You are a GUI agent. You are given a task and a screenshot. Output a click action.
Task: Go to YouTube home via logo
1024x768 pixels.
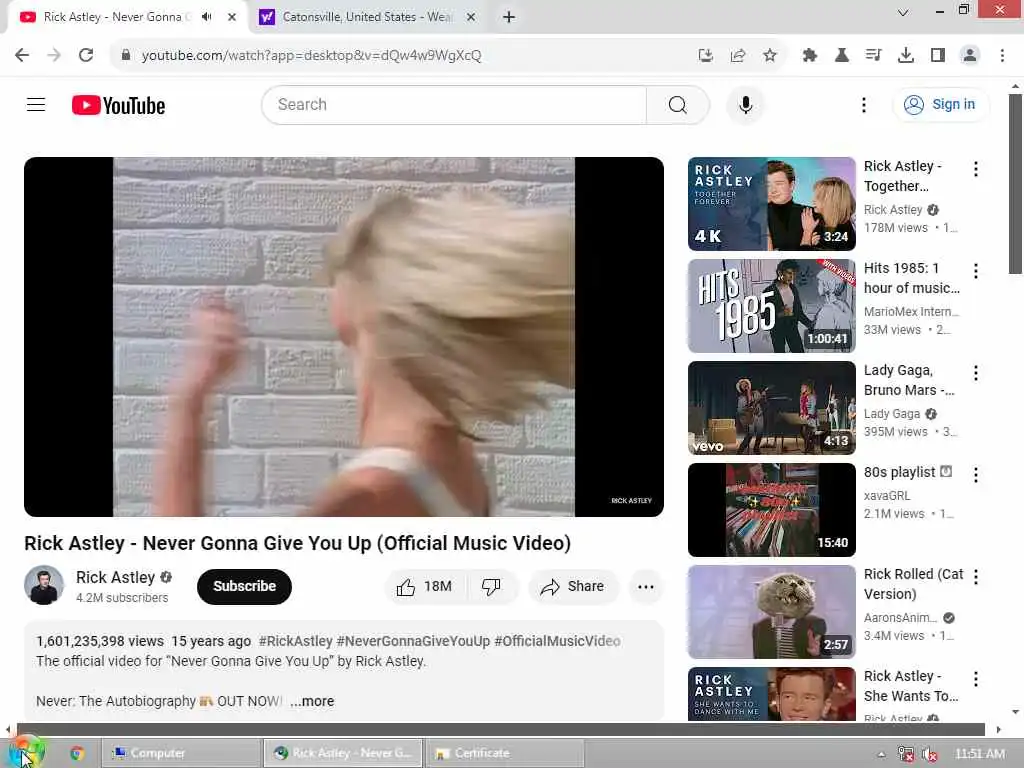coord(118,105)
